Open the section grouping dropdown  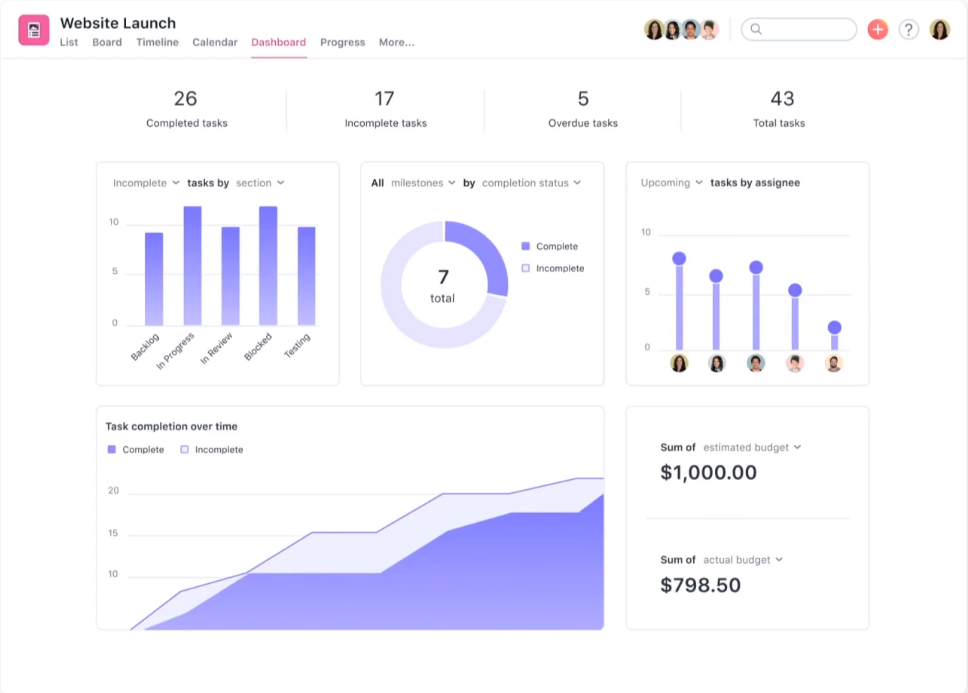(x=260, y=183)
